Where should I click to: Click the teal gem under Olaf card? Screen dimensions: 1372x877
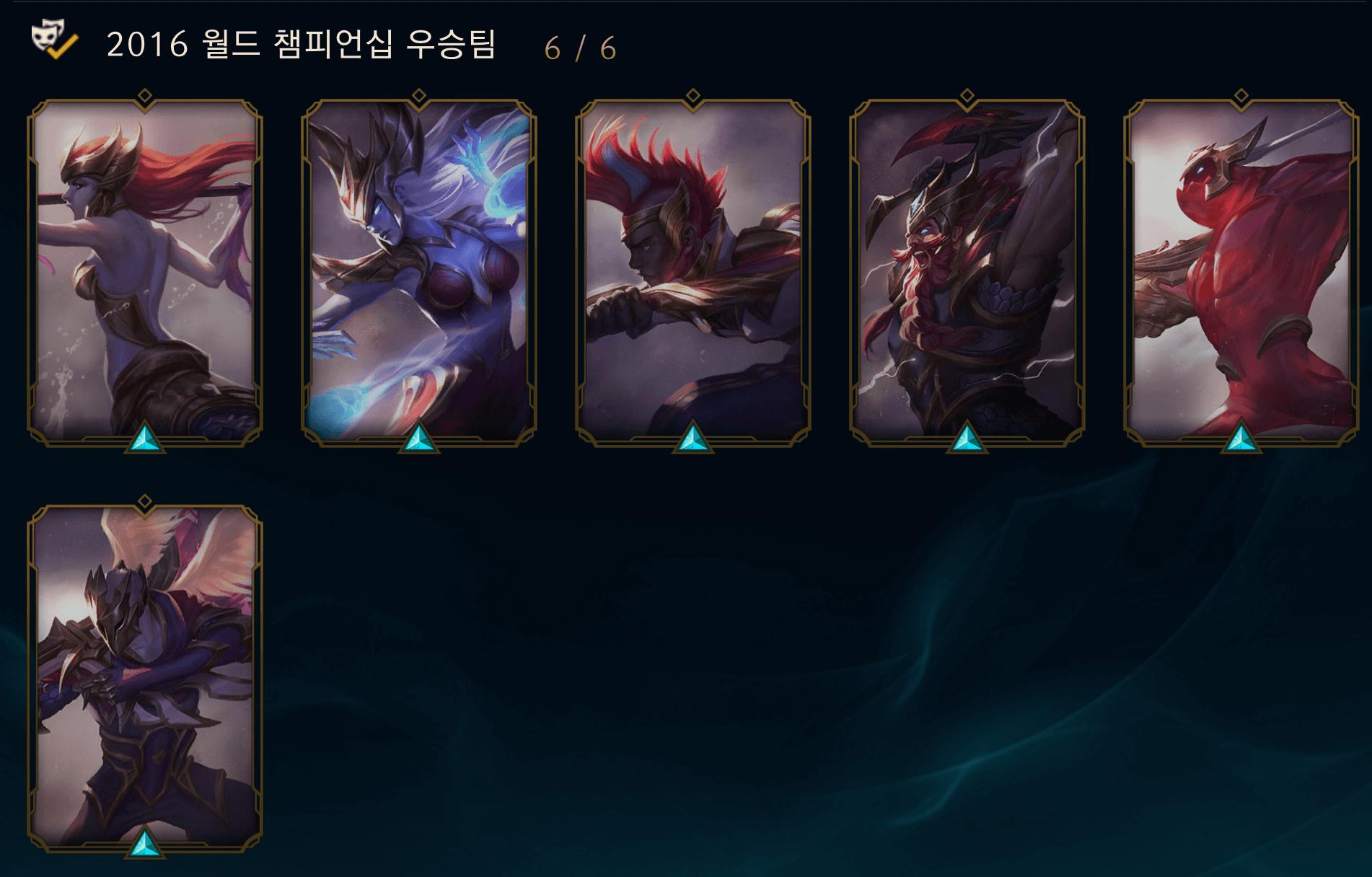[967, 437]
